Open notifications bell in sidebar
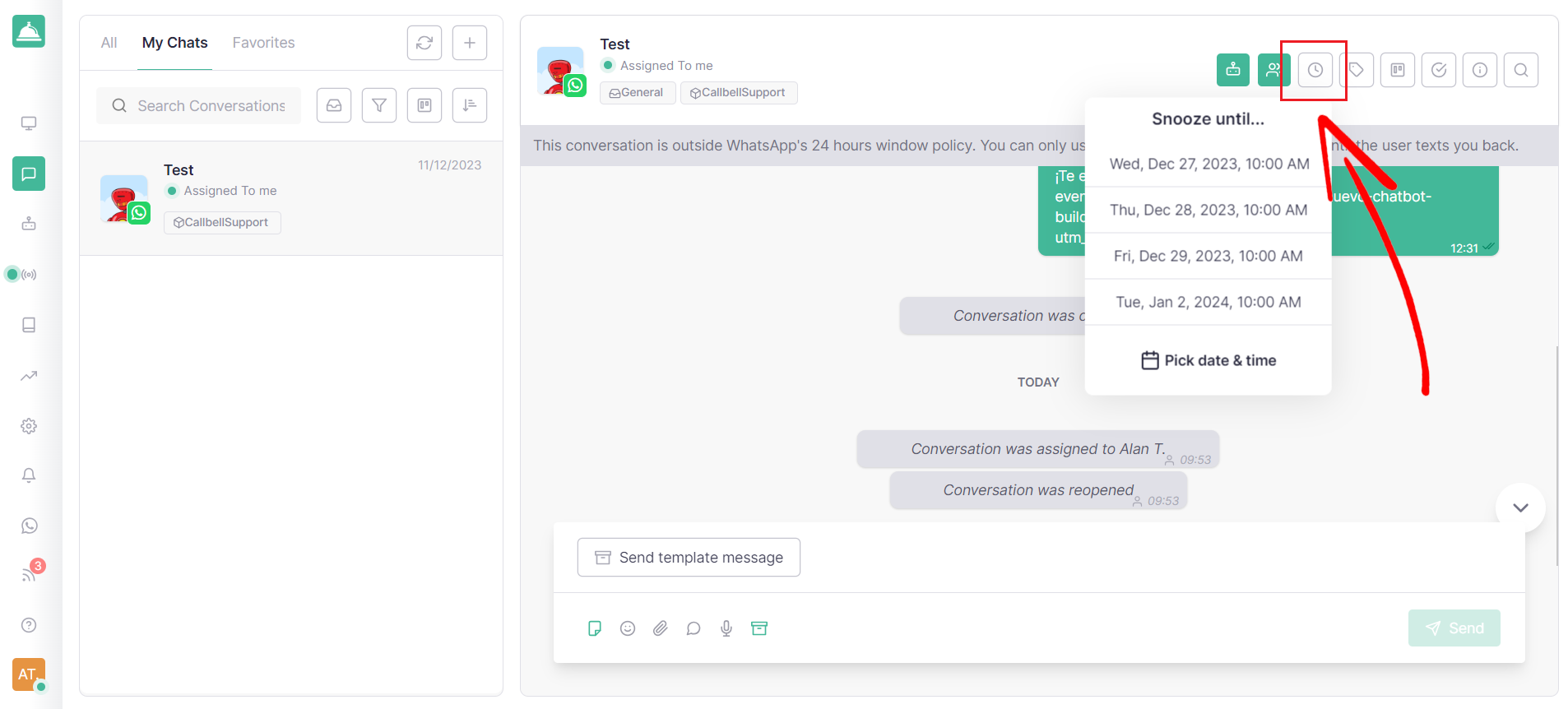1568x709 pixels. pos(29,475)
